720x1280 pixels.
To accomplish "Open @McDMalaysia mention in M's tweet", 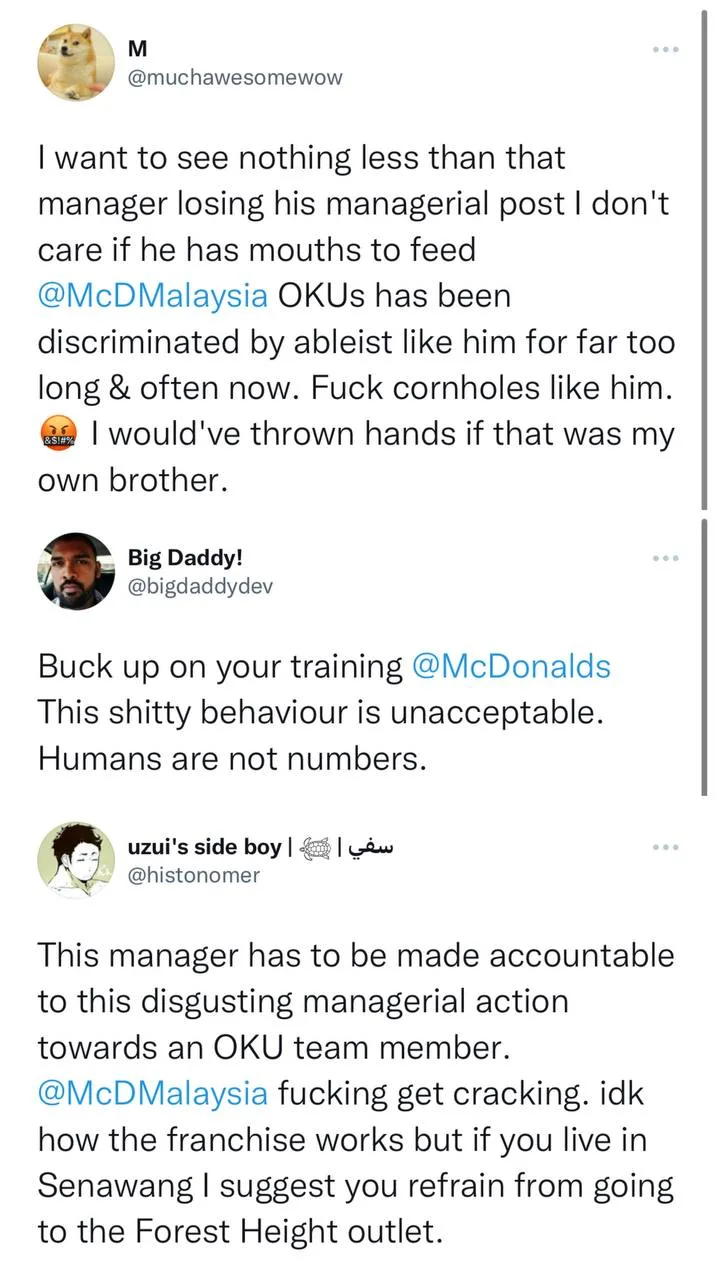I will pos(153,296).
